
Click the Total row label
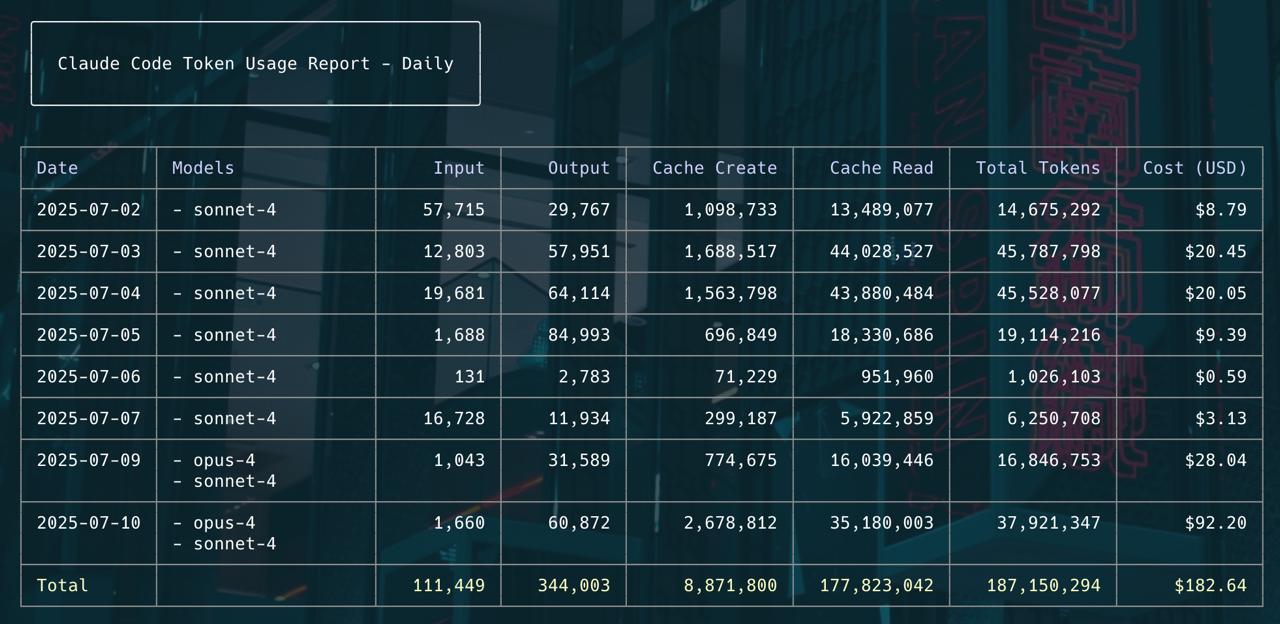tap(62, 586)
